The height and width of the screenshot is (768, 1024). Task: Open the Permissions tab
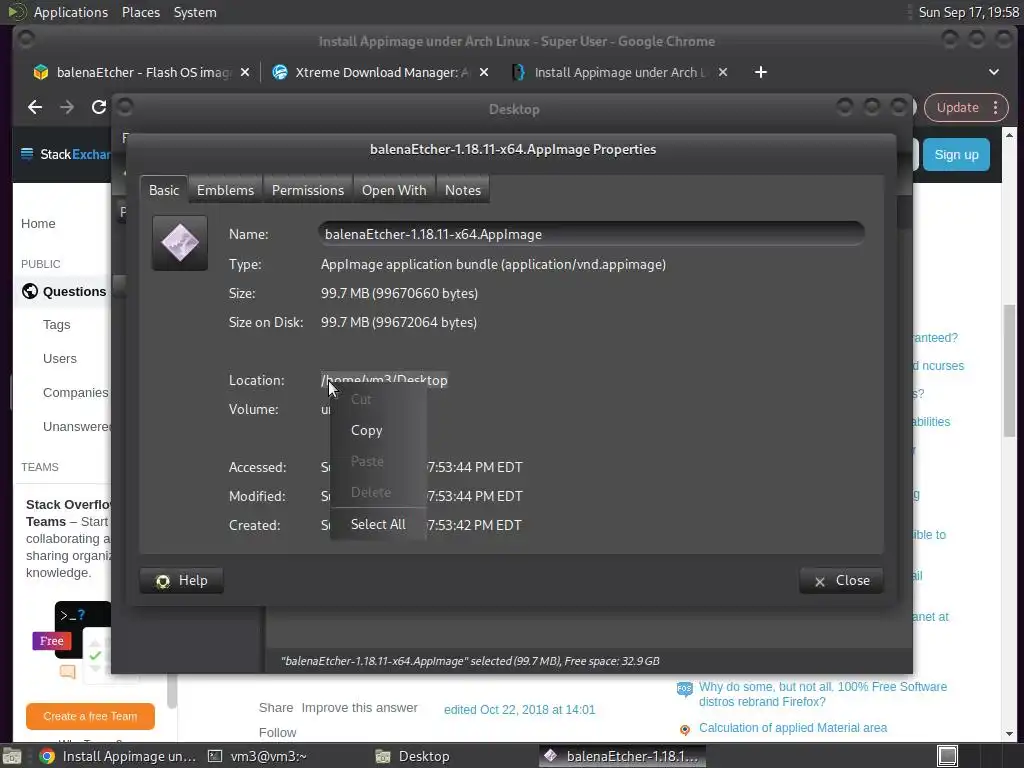pos(308,190)
